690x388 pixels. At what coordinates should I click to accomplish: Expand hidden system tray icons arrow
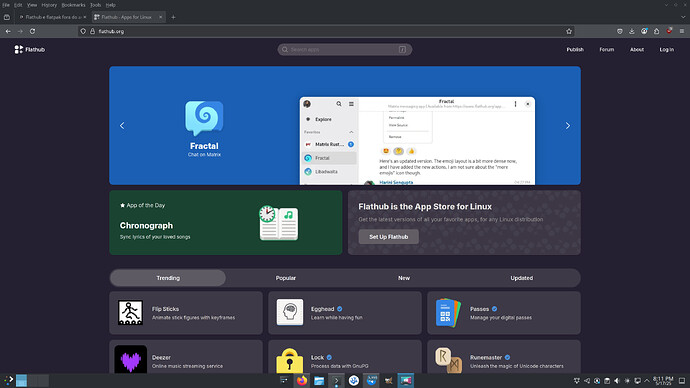tap(647, 381)
